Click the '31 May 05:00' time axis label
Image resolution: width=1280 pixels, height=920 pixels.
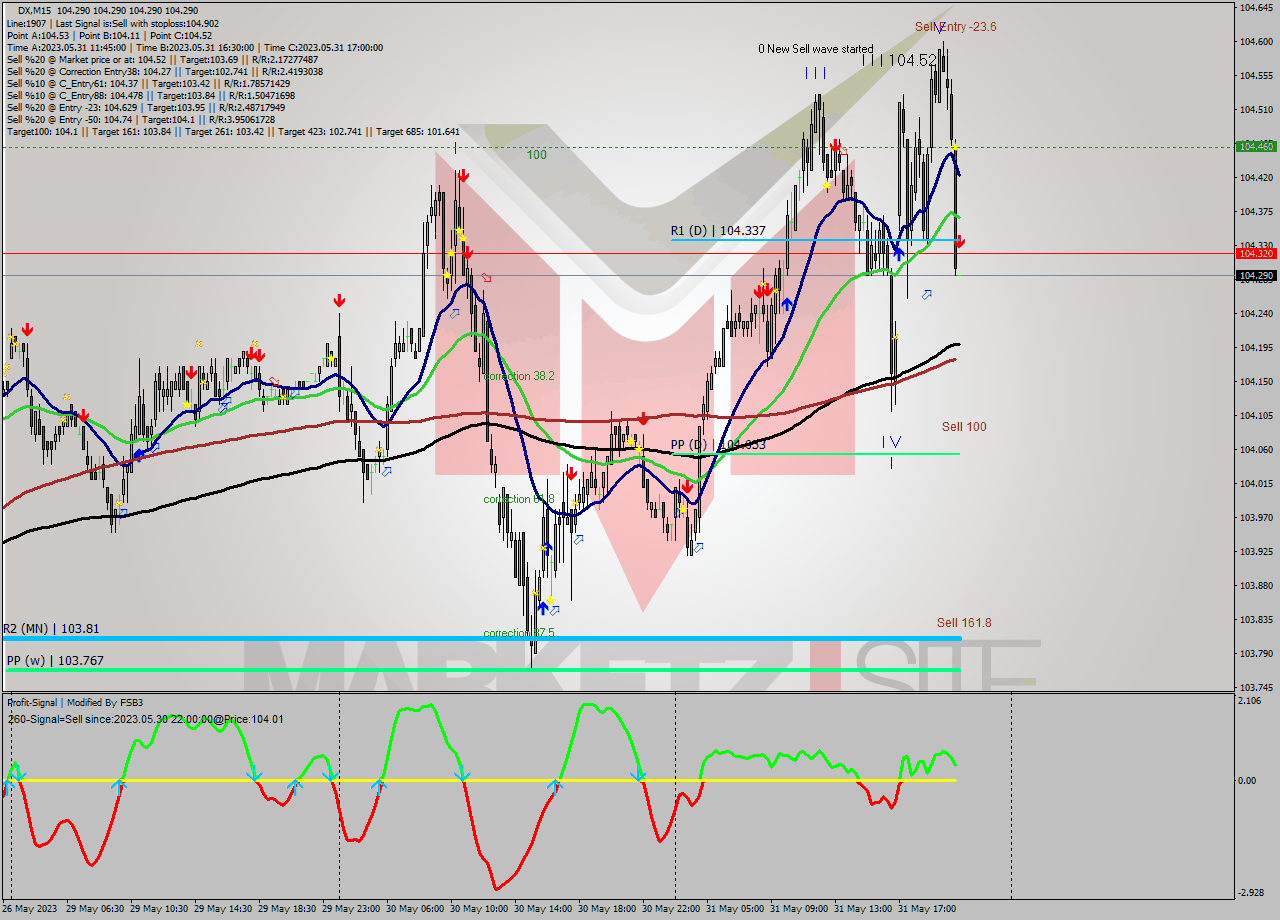(736, 909)
